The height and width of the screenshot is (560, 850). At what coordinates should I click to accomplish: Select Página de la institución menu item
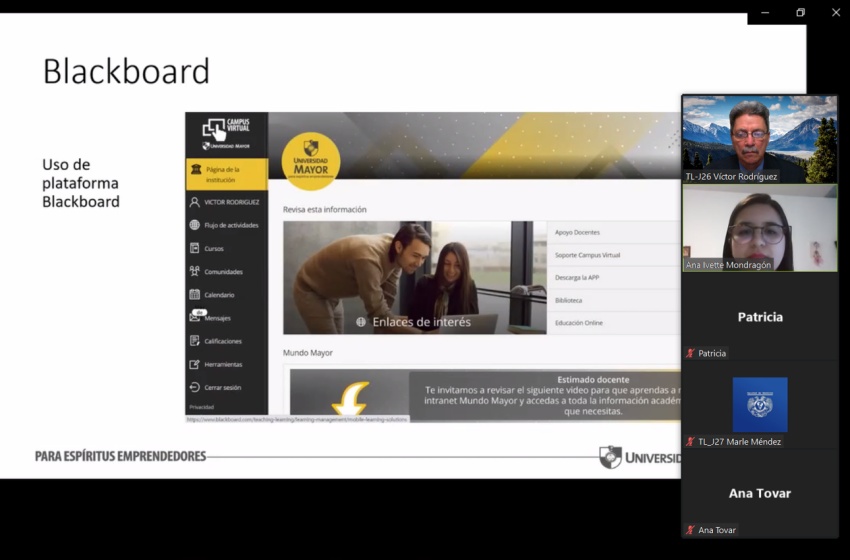tap(227, 175)
